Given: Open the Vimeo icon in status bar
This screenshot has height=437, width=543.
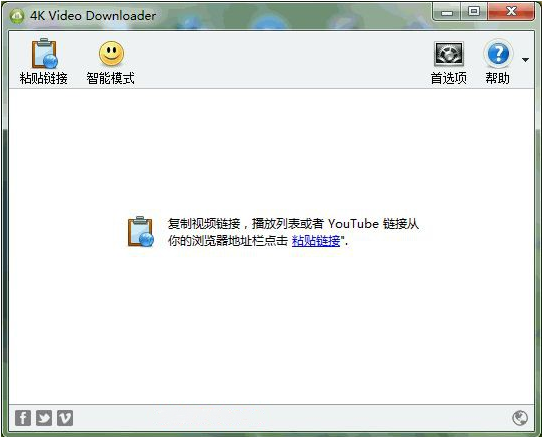Looking at the screenshot, I should [65, 418].
